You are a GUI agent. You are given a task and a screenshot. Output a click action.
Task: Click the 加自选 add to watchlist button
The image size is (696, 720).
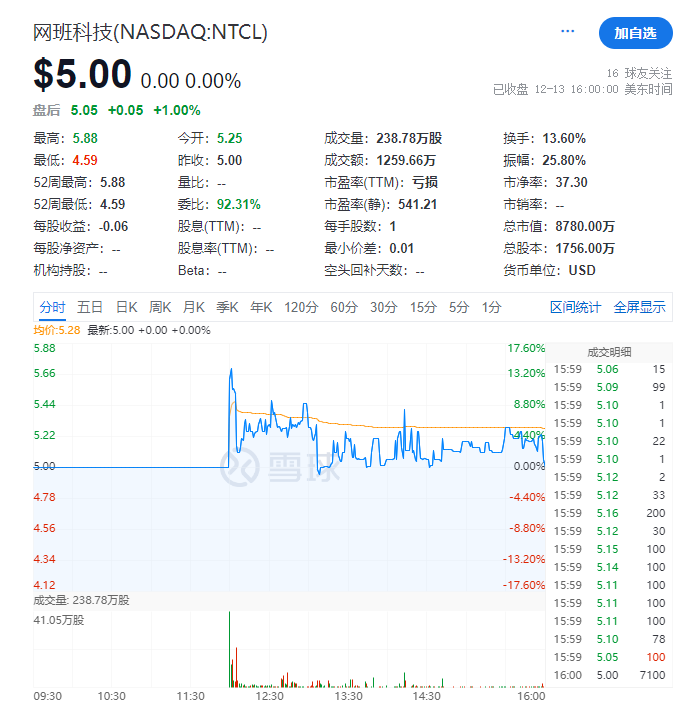point(635,33)
